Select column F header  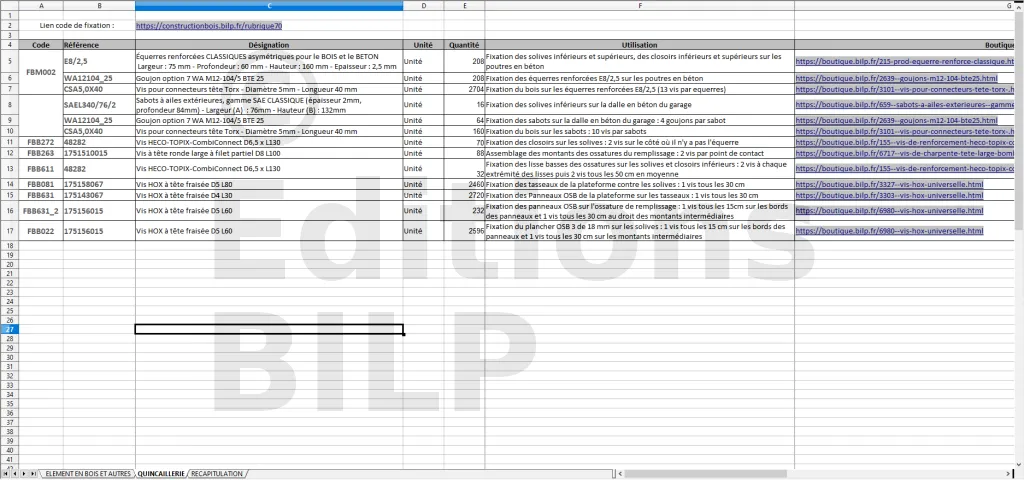(x=639, y=6)
